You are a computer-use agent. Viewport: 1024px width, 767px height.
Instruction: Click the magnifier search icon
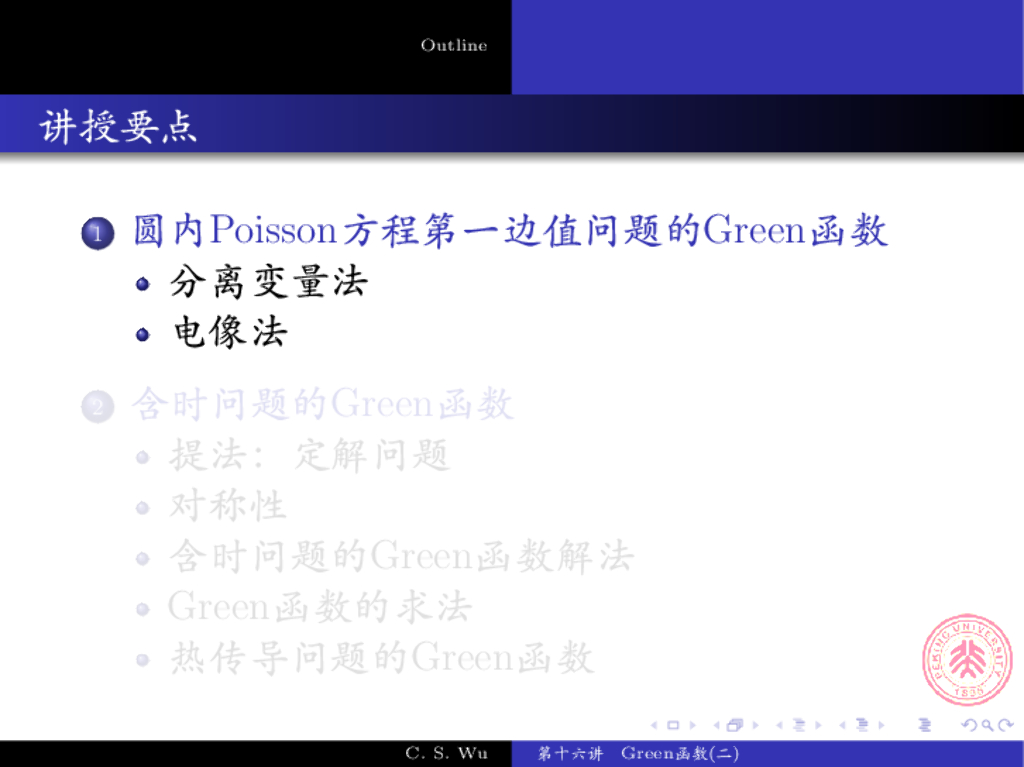point(987,725)
